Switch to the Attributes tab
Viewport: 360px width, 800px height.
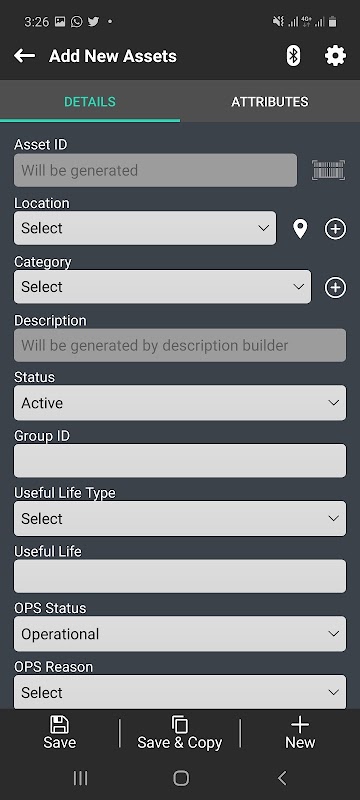click(x=270, y=102)
